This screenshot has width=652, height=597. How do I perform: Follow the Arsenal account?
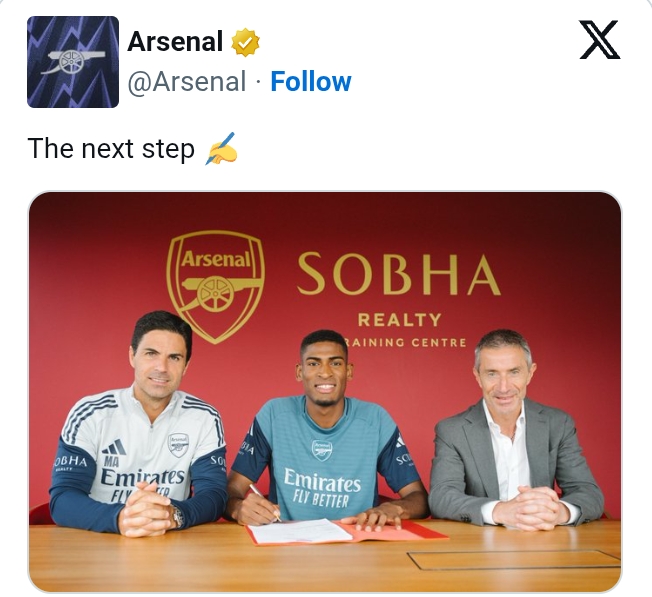pos(311,81)
